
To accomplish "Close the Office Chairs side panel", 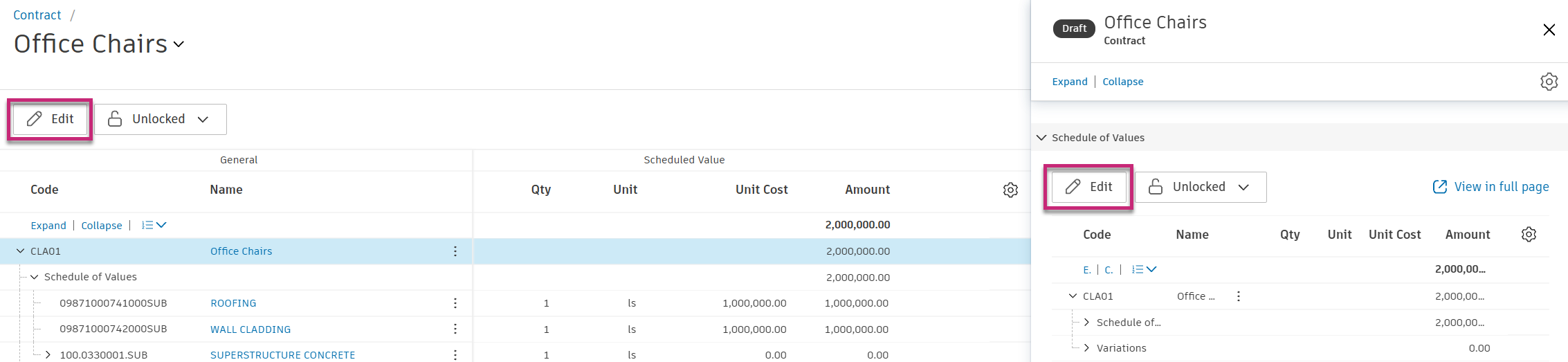I will coord(1549,30).
